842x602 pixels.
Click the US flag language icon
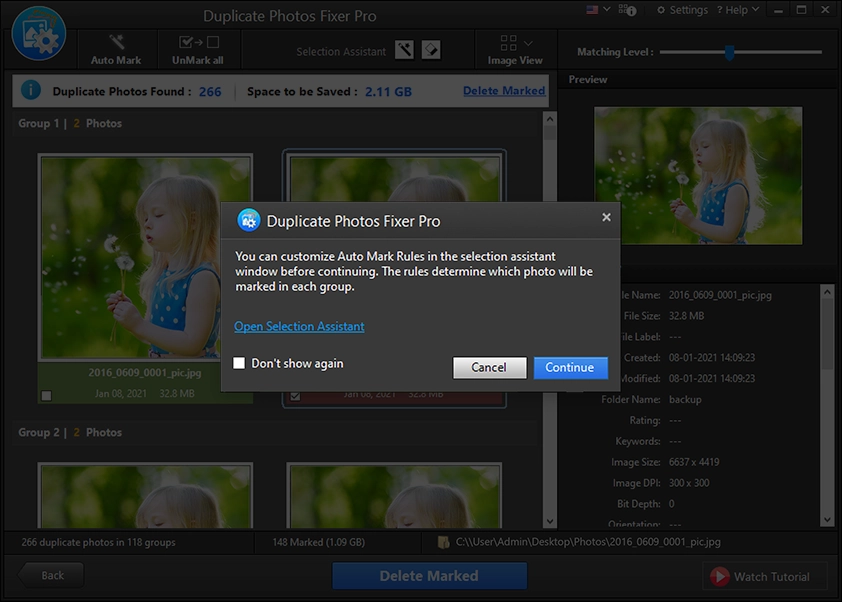592,10
